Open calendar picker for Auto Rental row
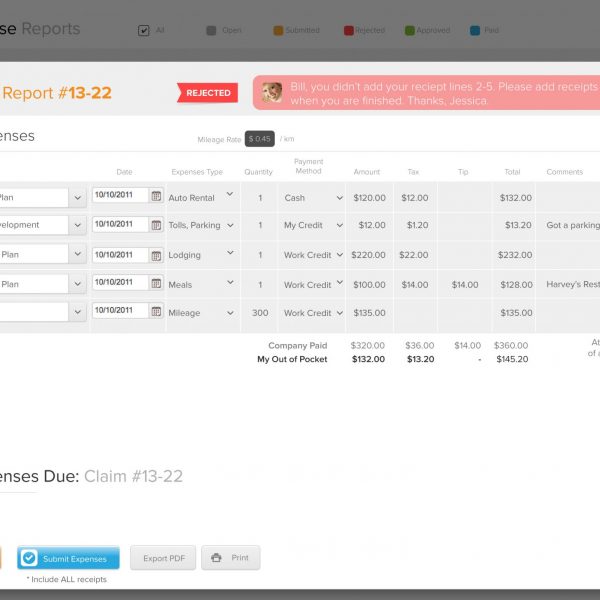 click(x=156, y=196)
